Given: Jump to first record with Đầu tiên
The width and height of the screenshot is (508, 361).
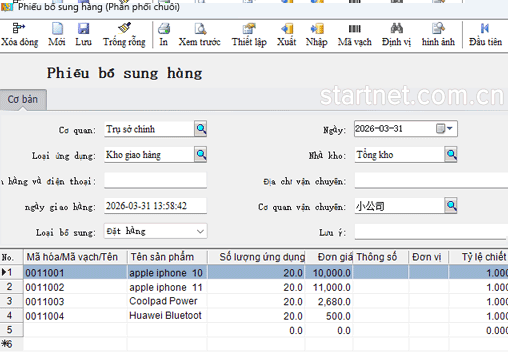Looking at the screenshot, I should (485, 29).
